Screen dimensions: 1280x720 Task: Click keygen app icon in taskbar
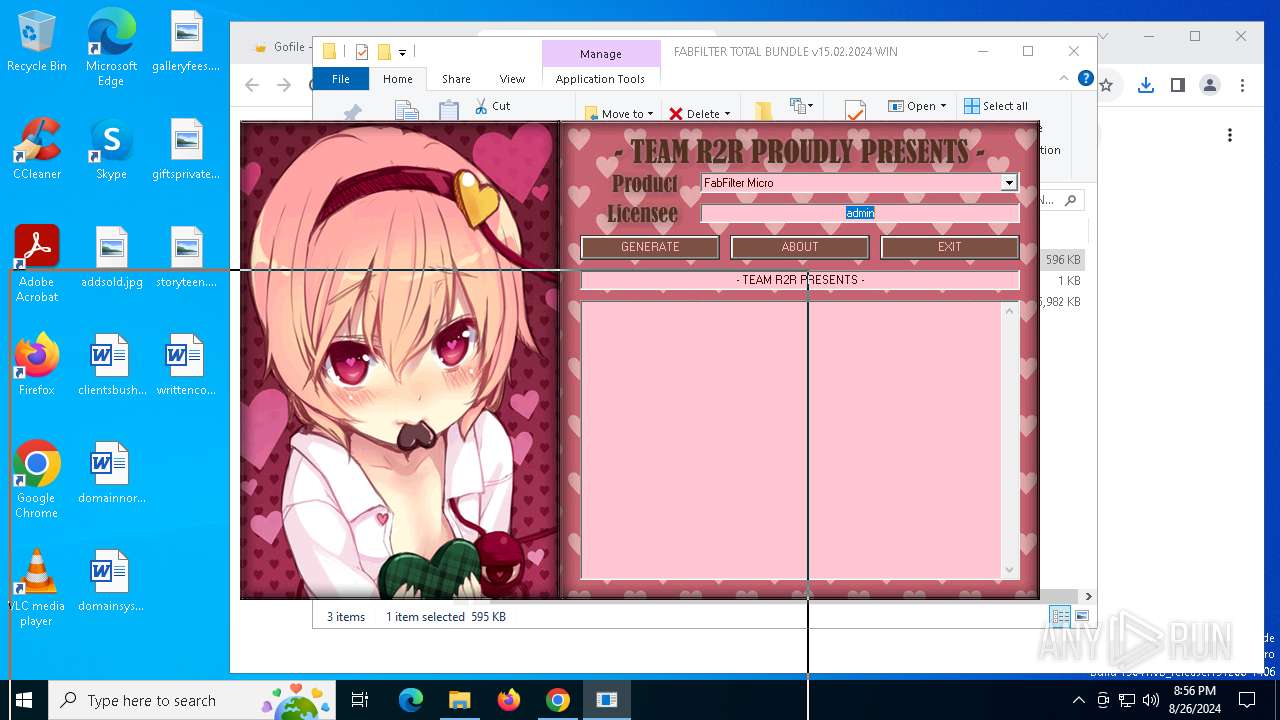click(x=606, y=700)
